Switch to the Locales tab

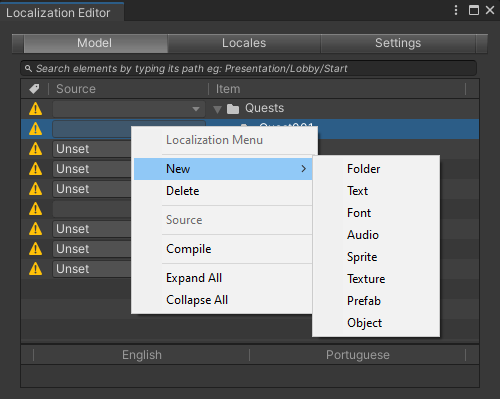tap(244, 43)
